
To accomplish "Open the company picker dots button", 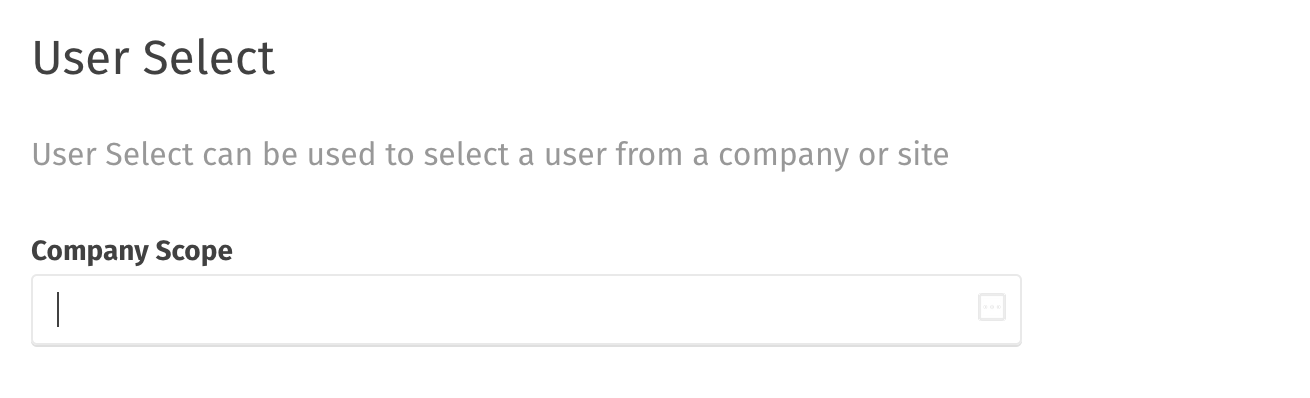I will (991, 308).
